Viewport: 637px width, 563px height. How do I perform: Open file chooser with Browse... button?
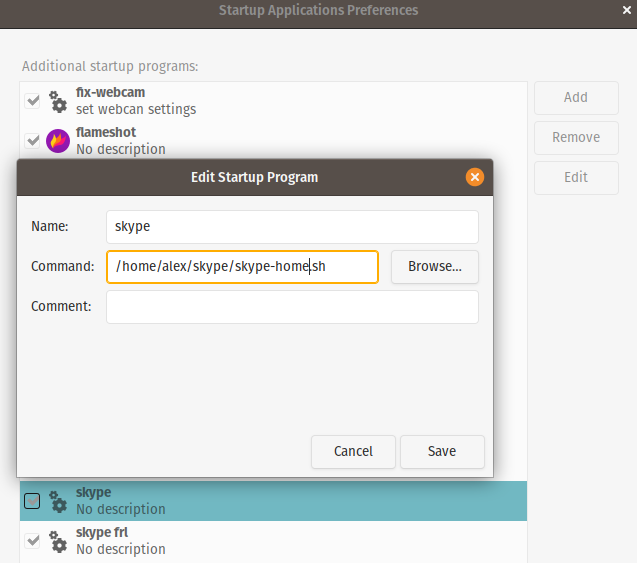pos(435,266)
